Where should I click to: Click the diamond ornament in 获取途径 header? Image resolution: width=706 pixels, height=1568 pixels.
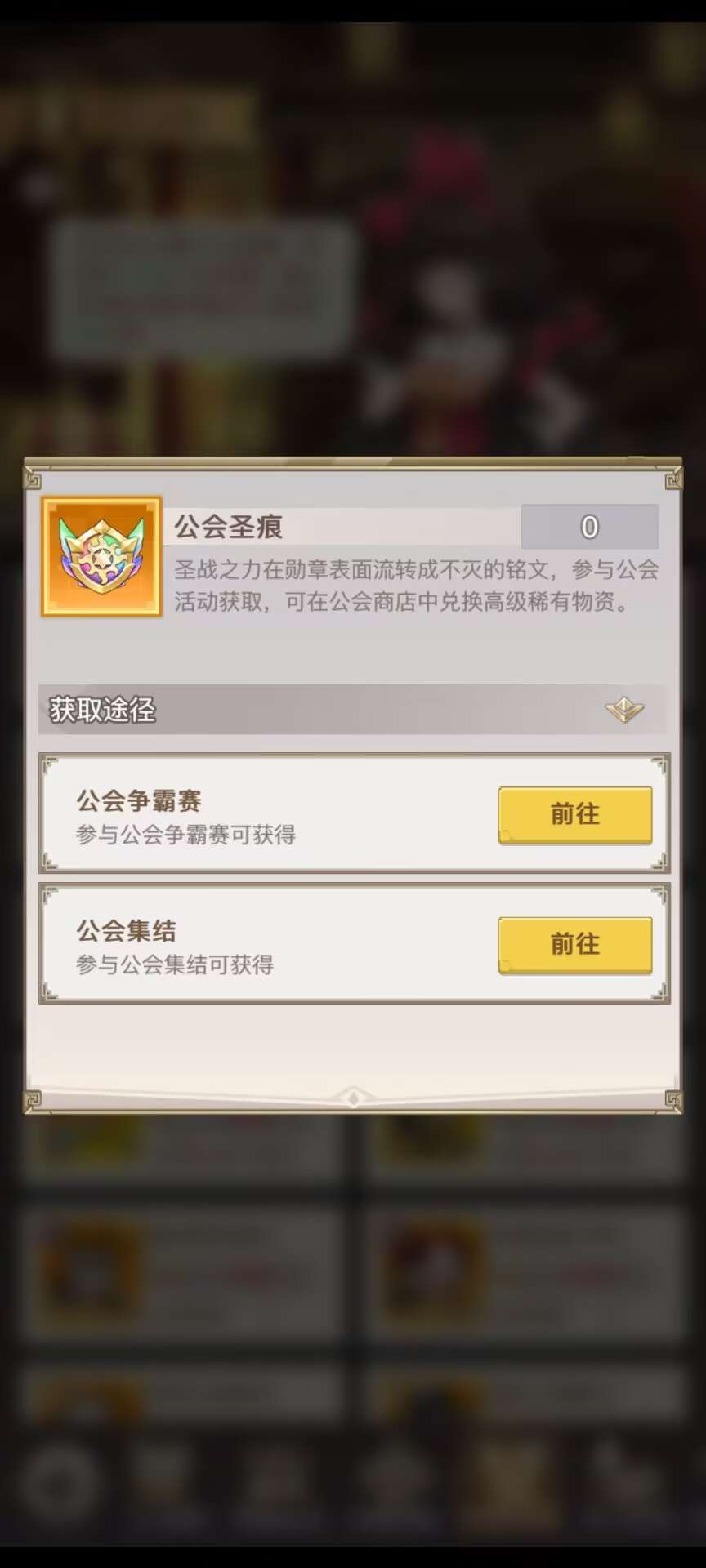(624, 709)
